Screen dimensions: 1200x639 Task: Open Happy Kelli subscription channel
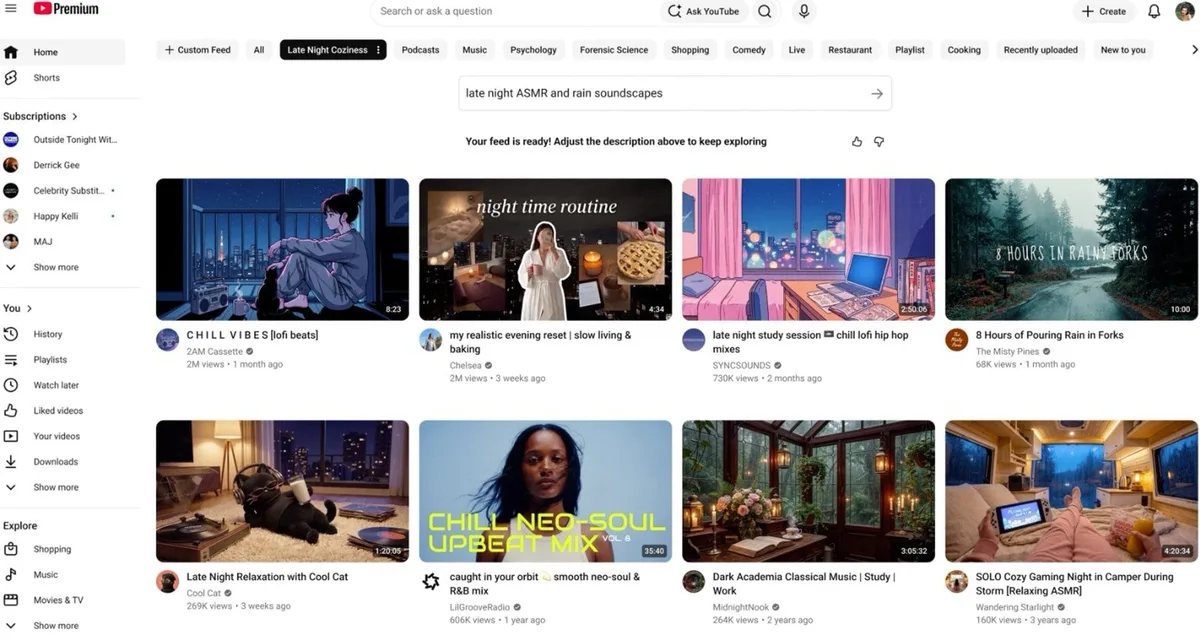[63, 216]
